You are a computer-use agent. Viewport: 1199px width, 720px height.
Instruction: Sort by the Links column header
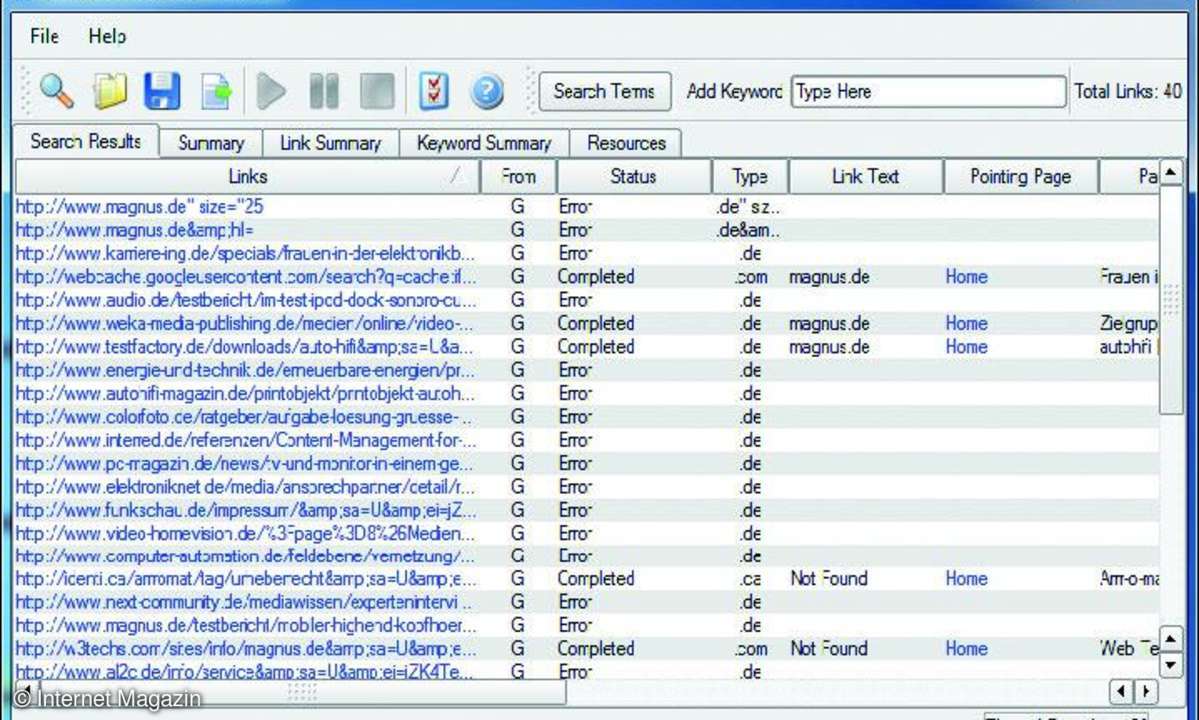(248, 177)
